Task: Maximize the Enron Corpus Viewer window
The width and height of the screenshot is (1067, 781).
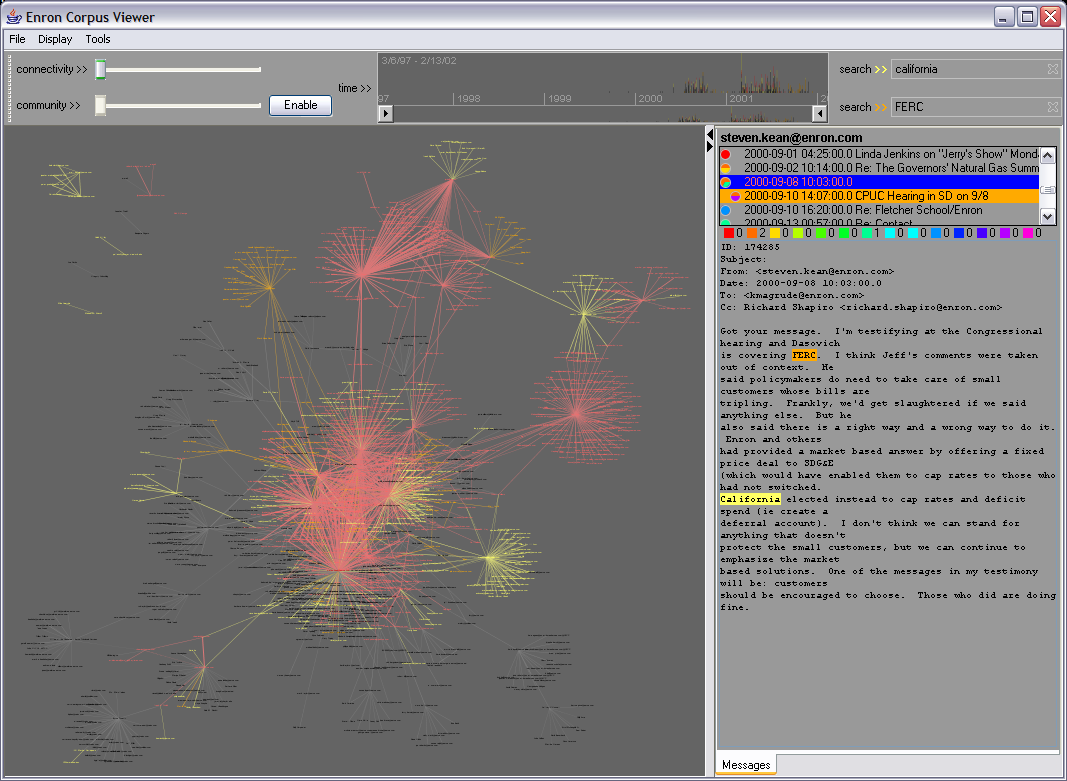Action: point(1027,16)
